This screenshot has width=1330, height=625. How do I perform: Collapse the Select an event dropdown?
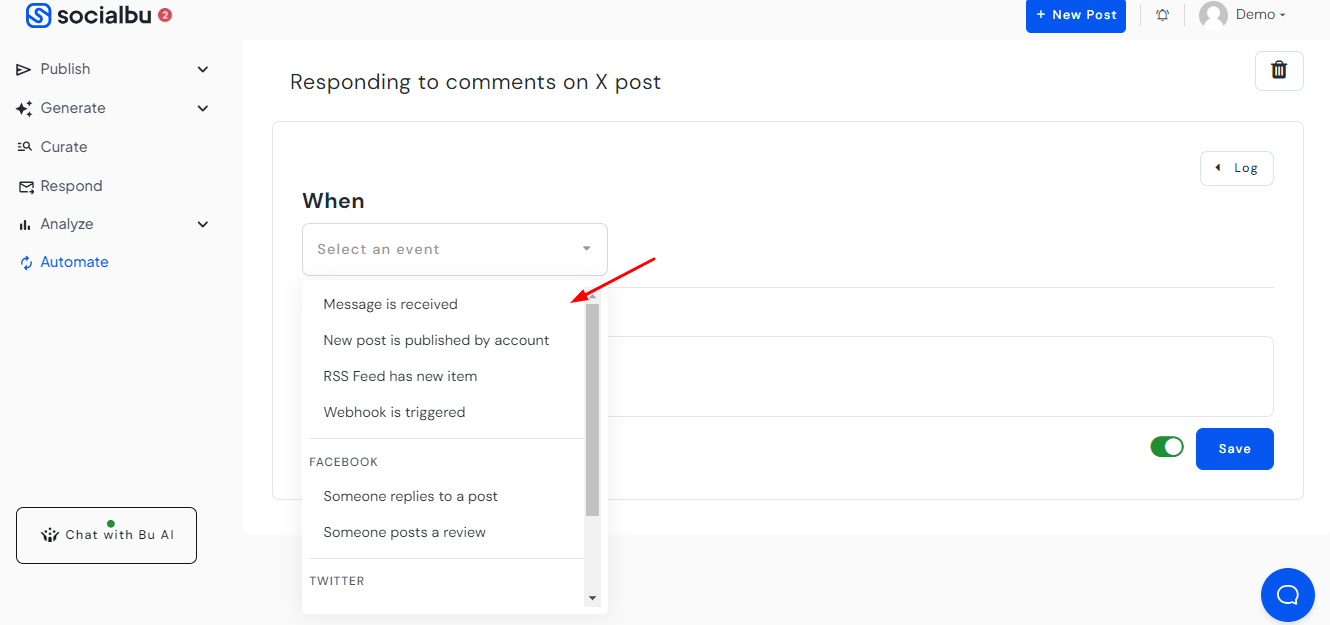tap(587, 248)
